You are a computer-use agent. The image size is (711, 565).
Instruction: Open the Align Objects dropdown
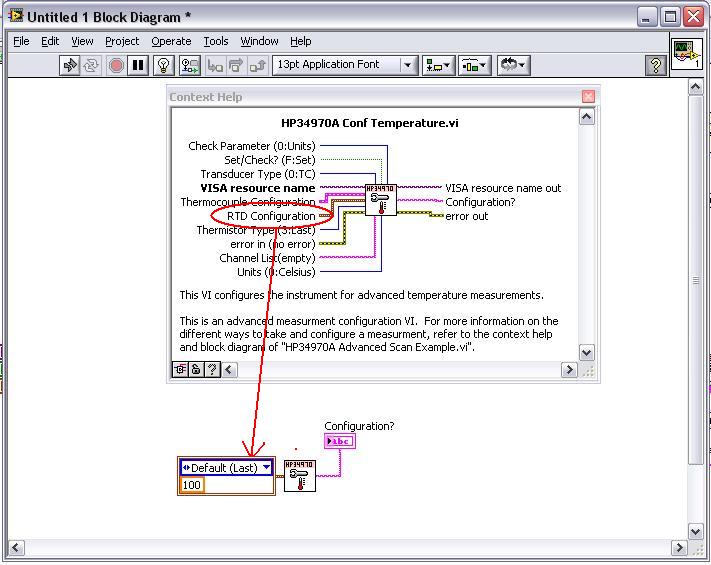click(x=438, y=65)
